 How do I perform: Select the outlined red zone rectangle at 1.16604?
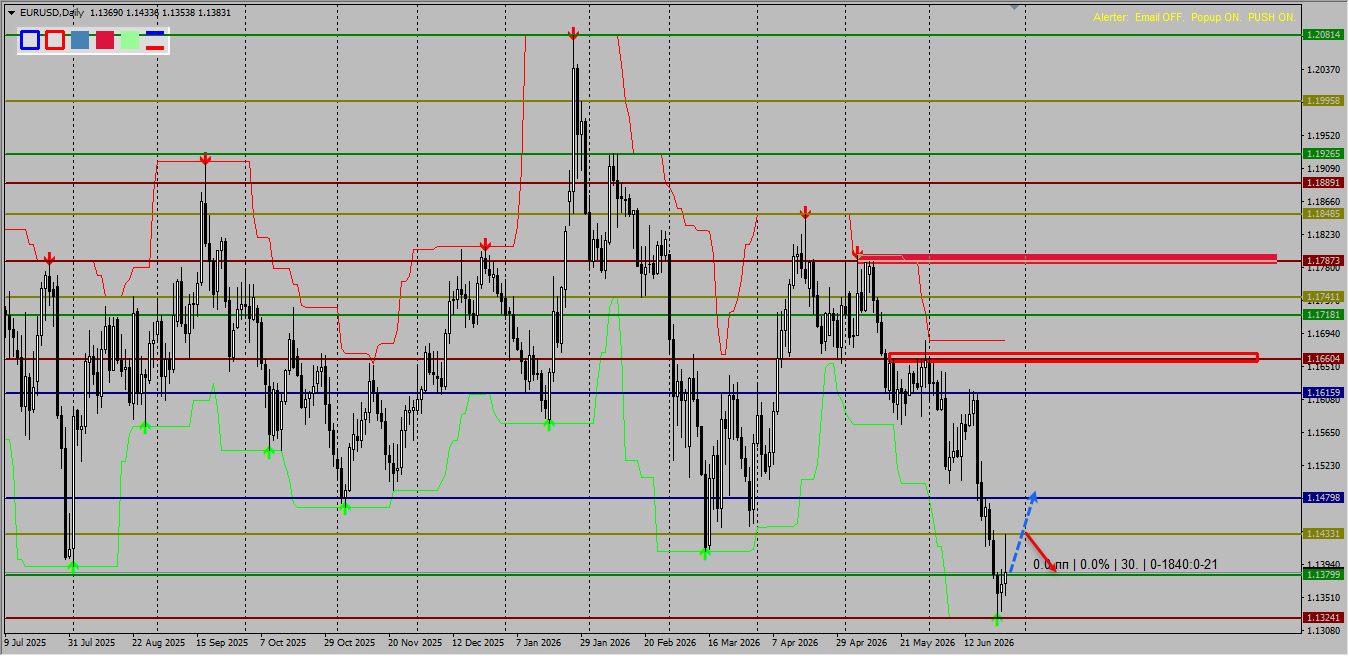click(x=1073, y=357)
